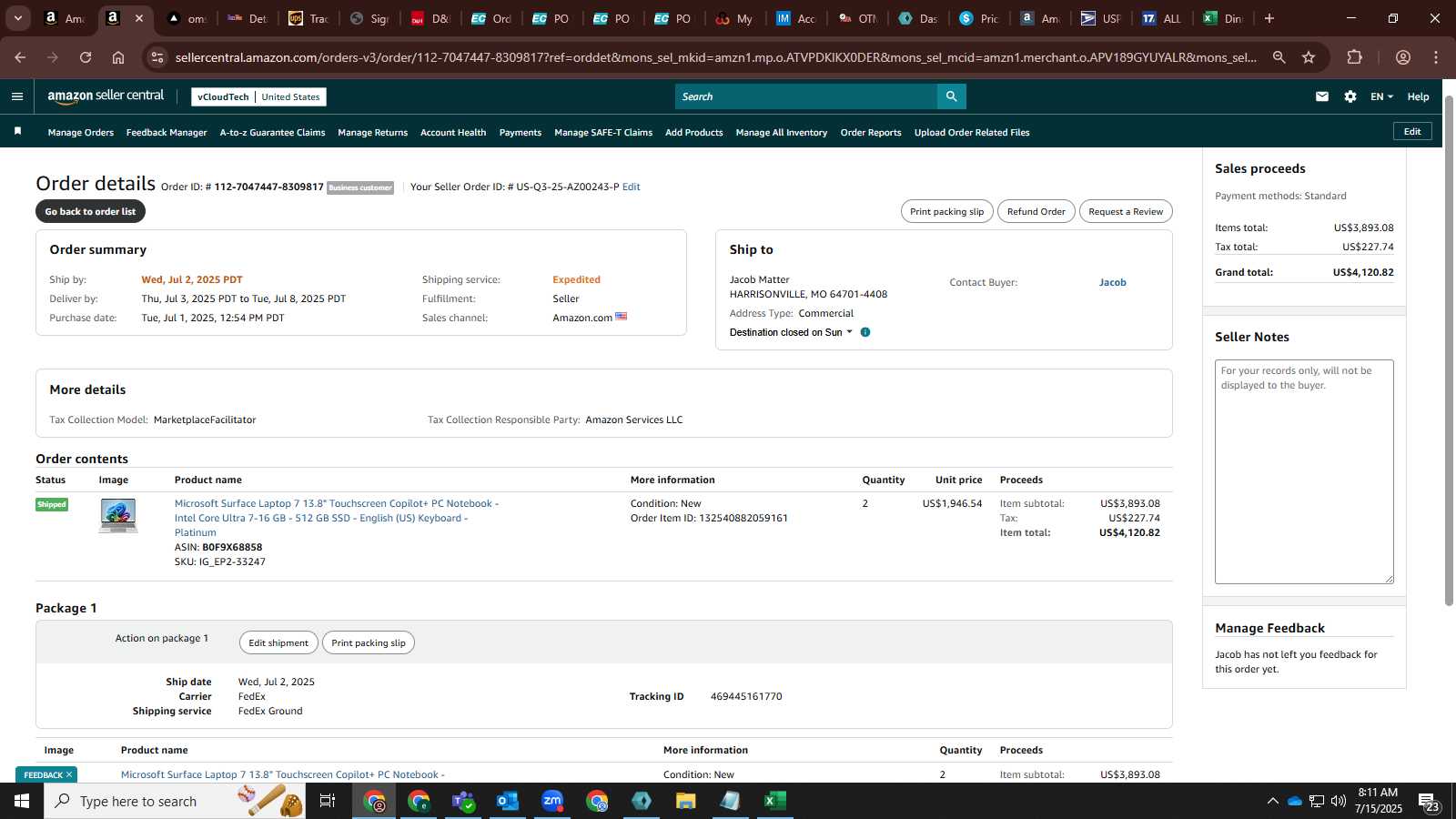Show hidden system tray icons

(x=1272, y=801)
